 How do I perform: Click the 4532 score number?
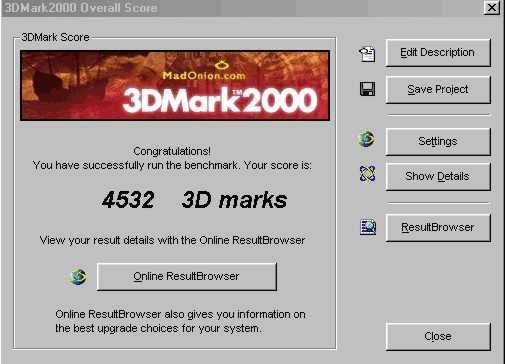click(128, 200)
